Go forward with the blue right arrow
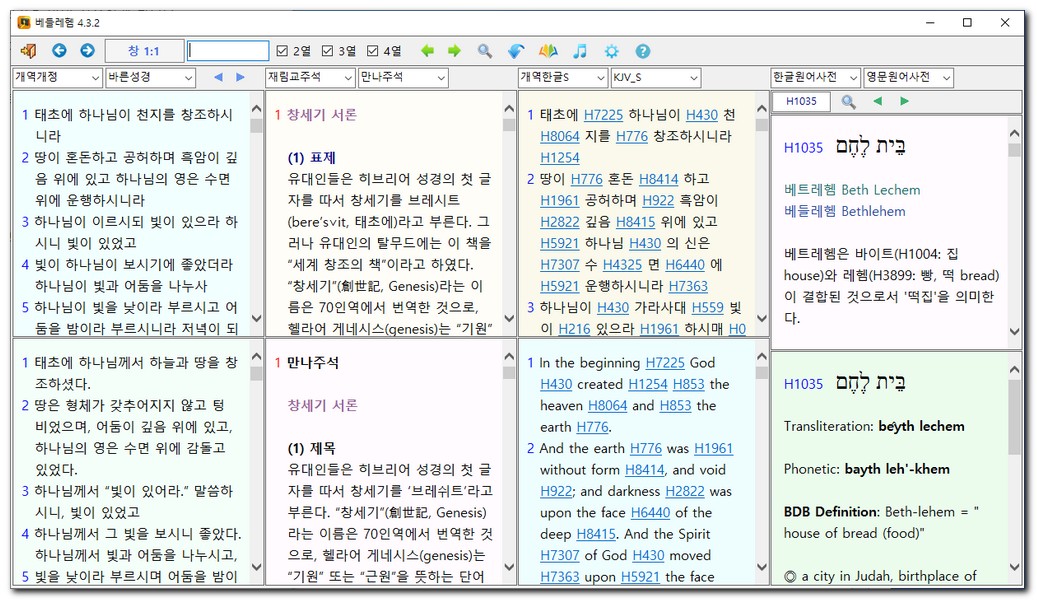This screenshot has height=600, width=1037. [x=87, y=51]
